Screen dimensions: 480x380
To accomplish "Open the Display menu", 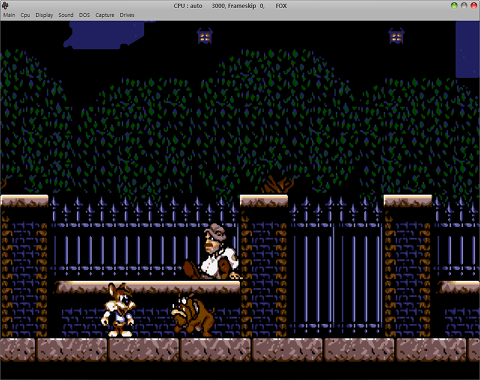I will tap(44, 15).
